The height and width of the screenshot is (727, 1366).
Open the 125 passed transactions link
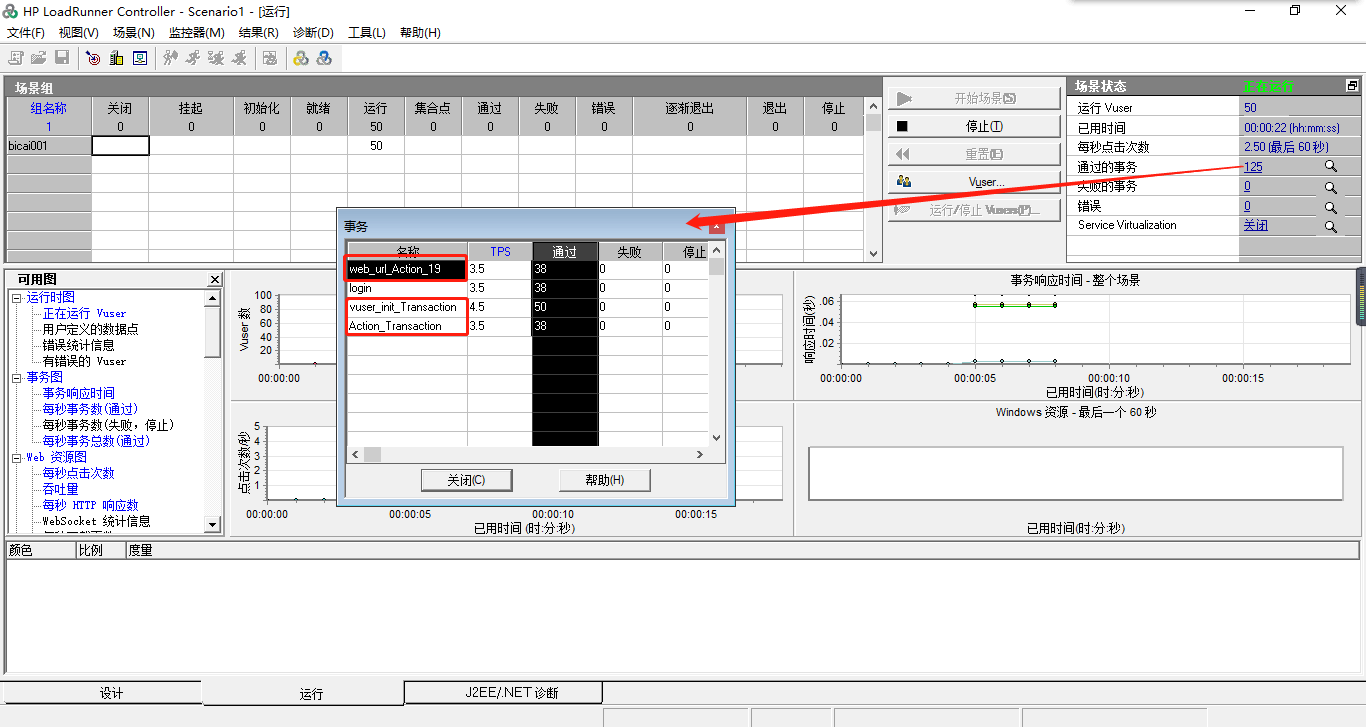(x=1252, y=166)
